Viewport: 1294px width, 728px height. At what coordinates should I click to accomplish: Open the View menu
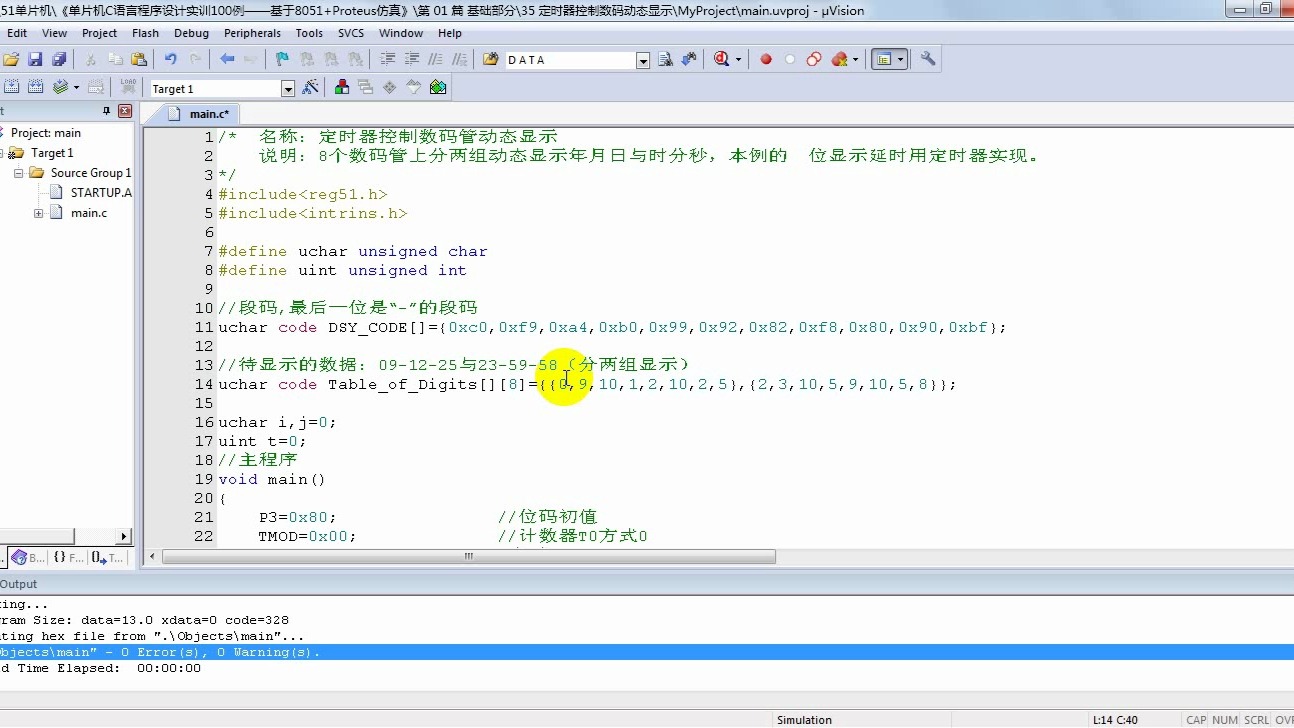[54, 33]
